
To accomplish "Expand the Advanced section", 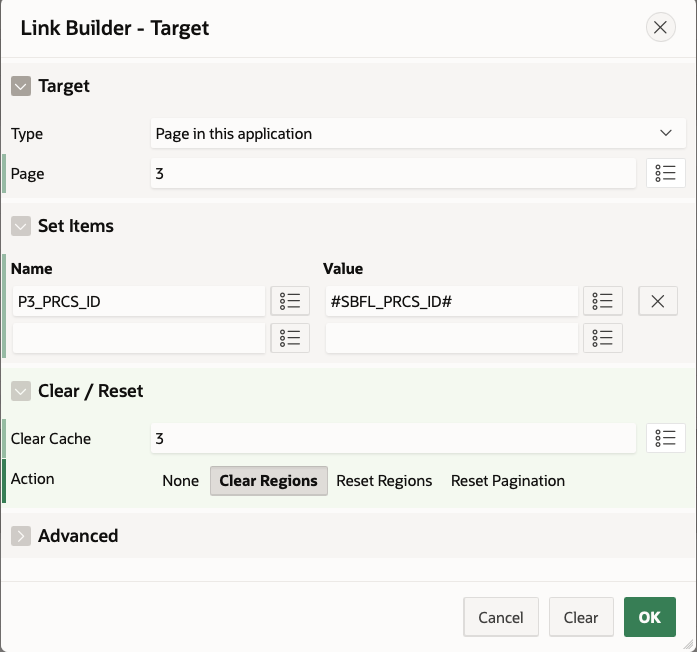I will (x=21, y=536).
